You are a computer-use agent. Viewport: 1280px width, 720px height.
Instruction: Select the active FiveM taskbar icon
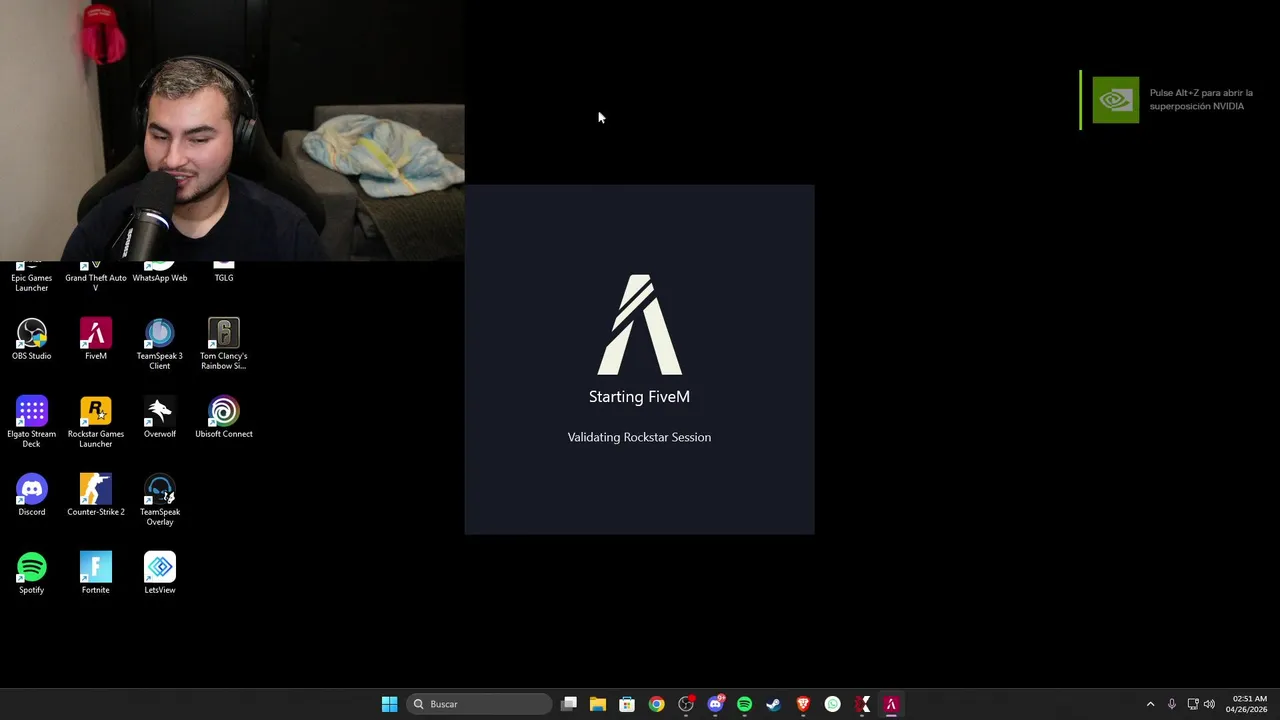point(891,704)
